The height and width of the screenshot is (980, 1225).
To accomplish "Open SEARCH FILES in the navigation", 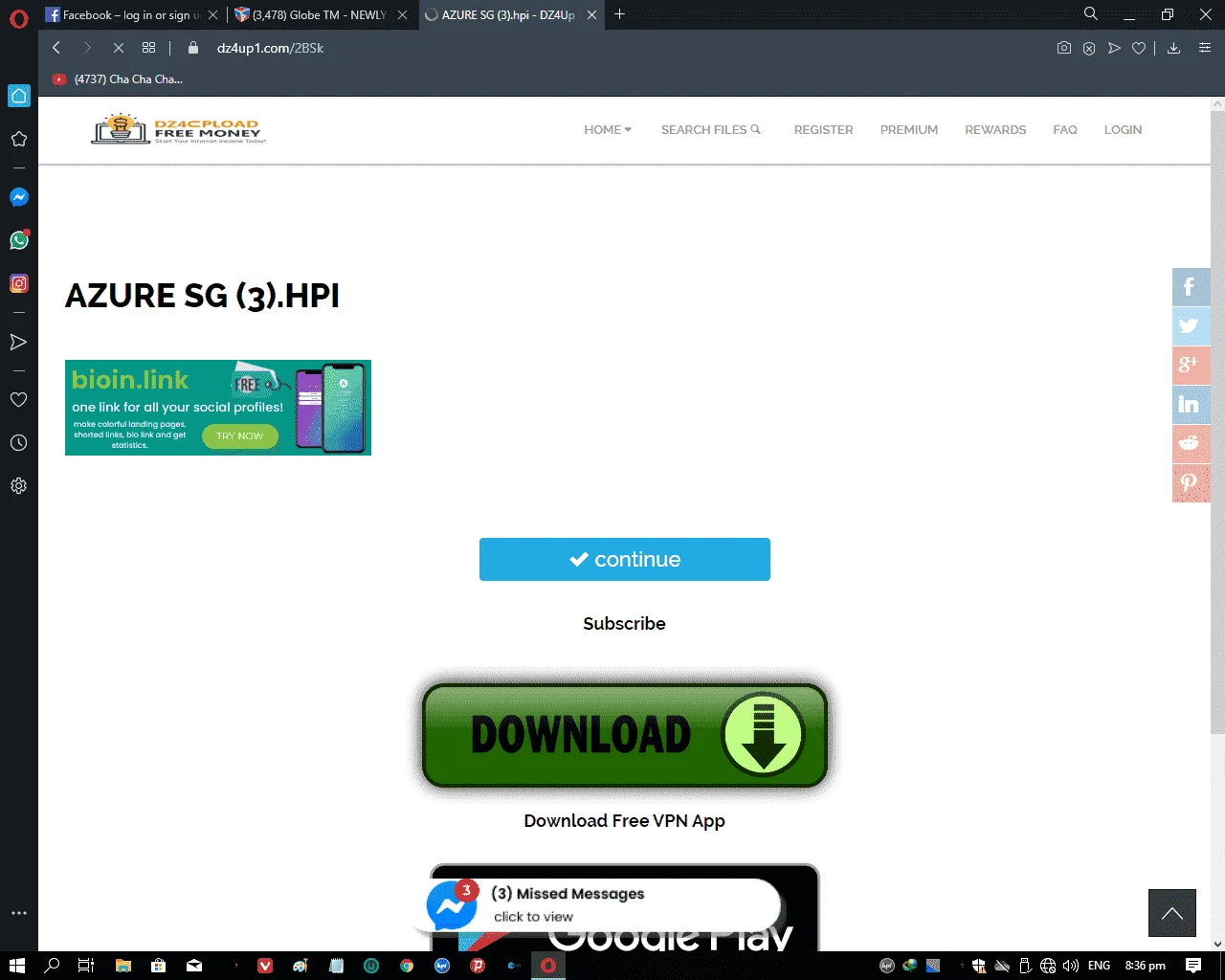I will click(x=711, y=130).
